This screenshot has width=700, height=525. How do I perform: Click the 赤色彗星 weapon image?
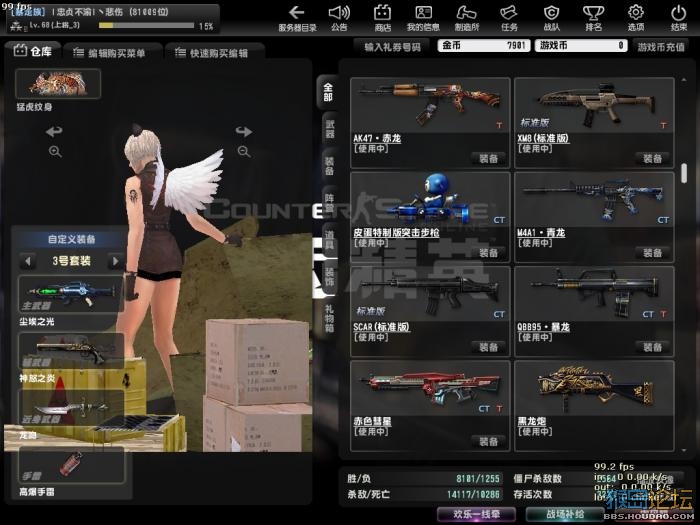[x=430, y=388]
